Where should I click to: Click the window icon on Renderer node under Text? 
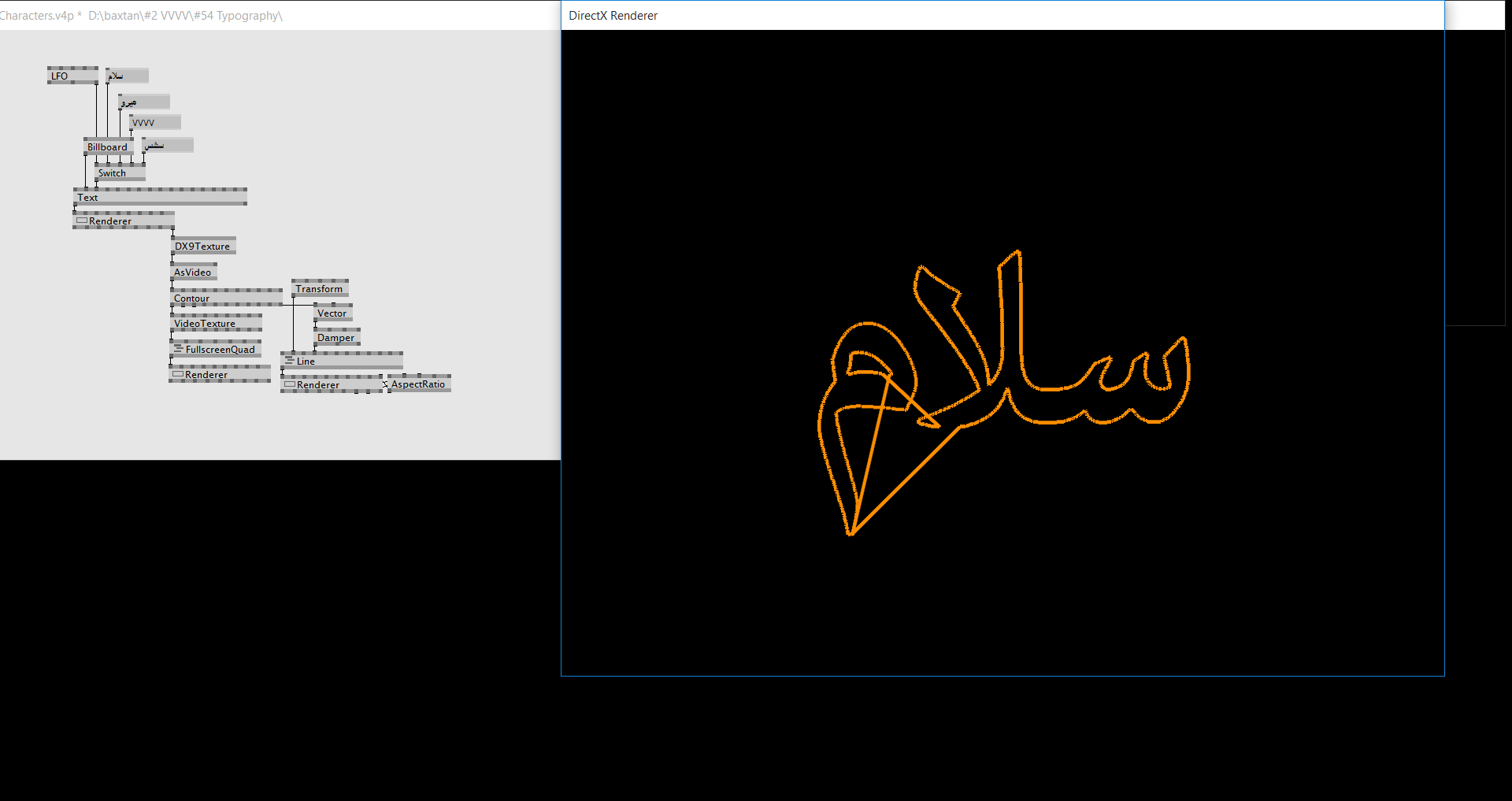click(82, 221)
